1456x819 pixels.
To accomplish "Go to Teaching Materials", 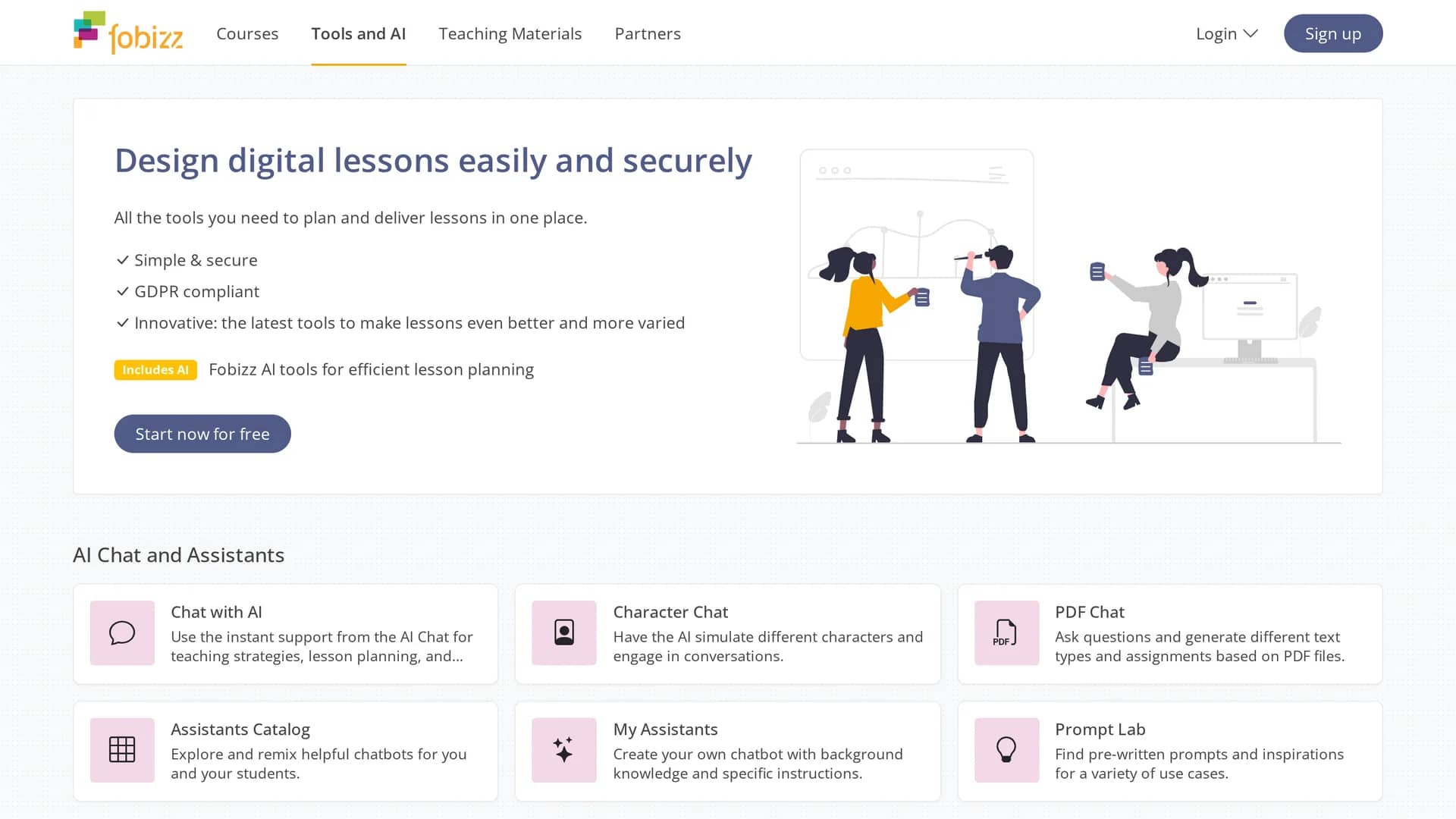I will 510,33.
